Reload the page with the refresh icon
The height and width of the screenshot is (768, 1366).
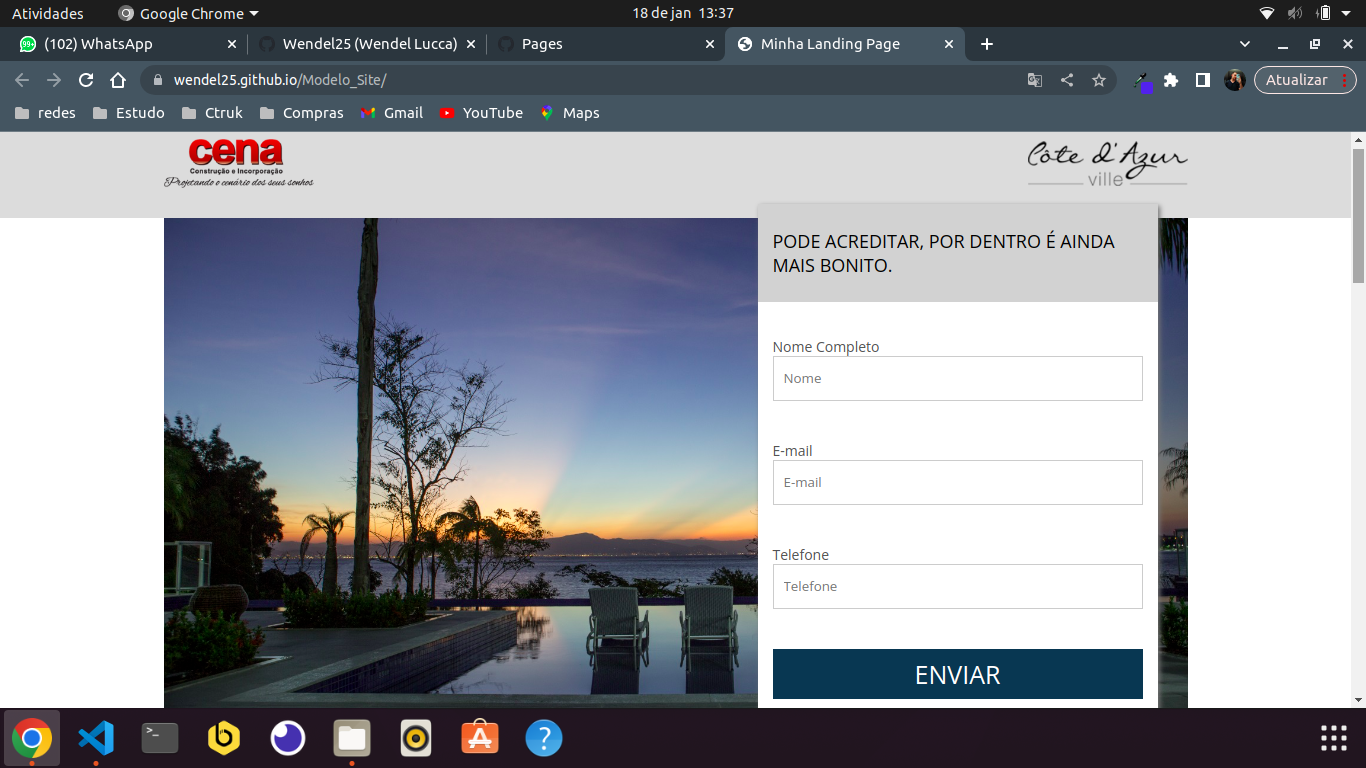point(85,79)
